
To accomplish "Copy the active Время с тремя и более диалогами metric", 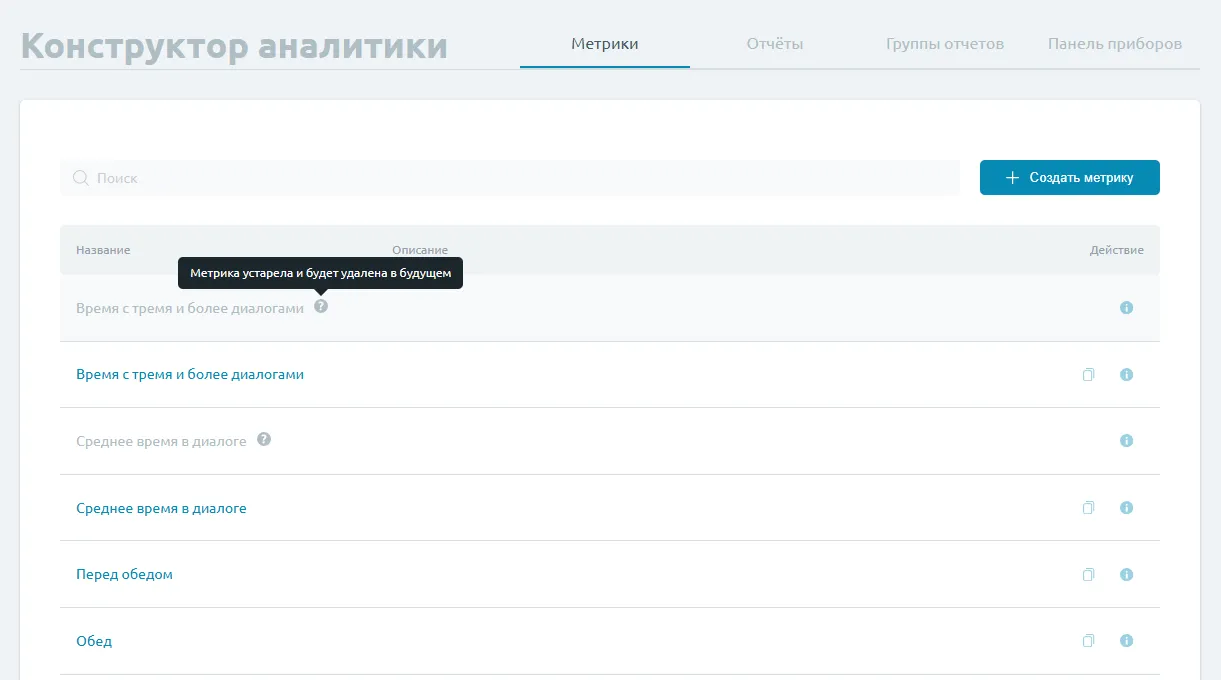I will coord(1089,375).
